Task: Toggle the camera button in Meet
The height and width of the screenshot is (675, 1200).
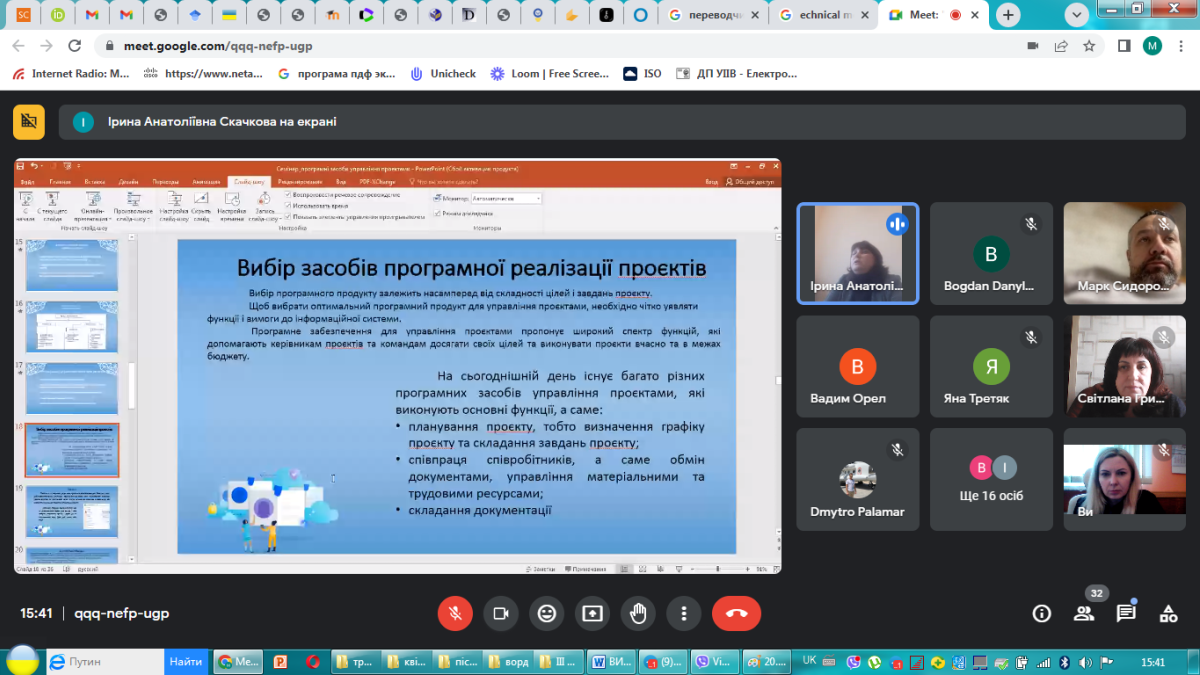Action: 501,613
